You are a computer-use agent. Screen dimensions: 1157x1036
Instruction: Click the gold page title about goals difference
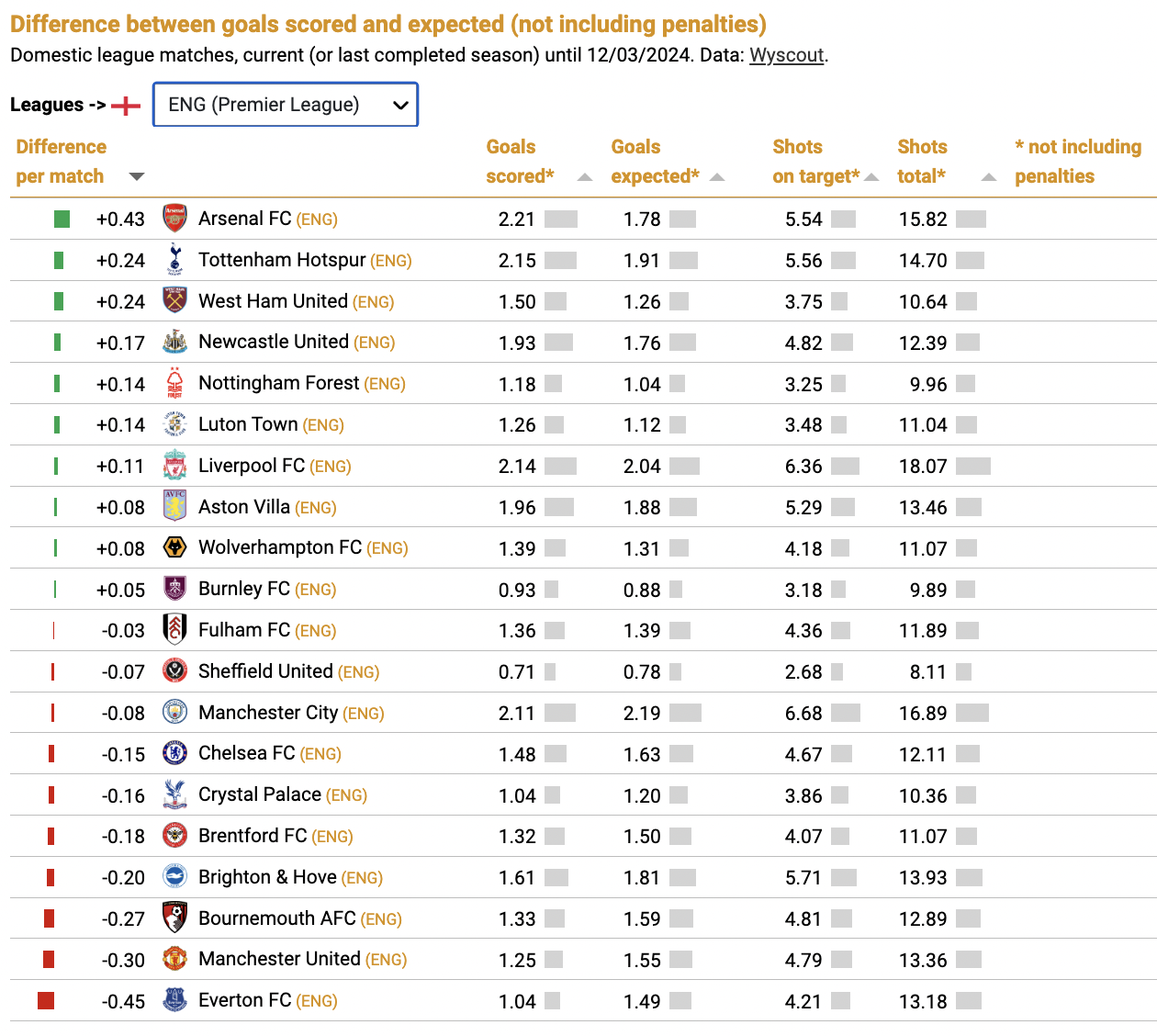point(388,24)
